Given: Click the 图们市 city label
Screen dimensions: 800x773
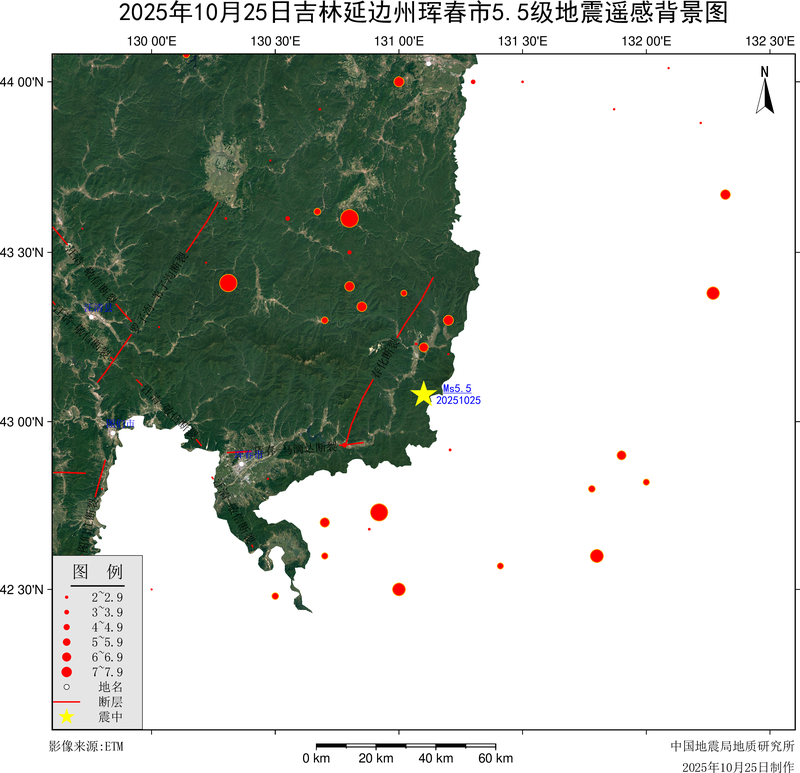Looking at the screenshot, I should click(120, 424).
